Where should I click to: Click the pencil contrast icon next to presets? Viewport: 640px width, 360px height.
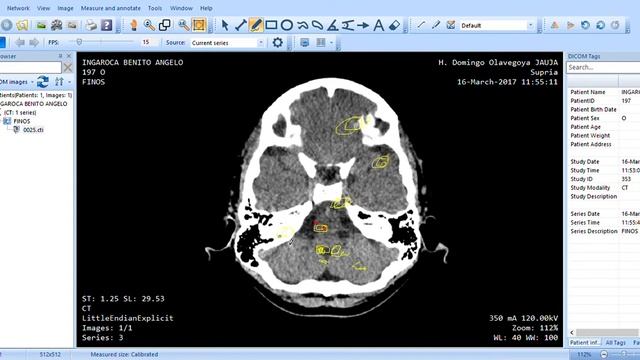click(x=436, y=25)
